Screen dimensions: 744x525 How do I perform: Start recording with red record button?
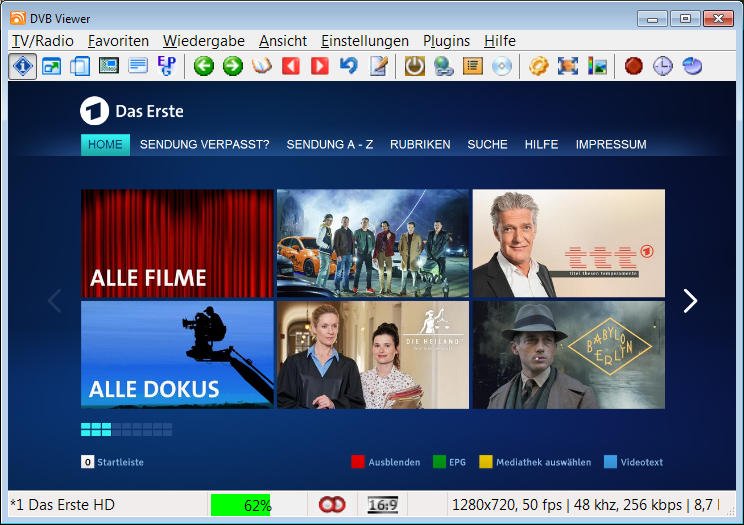[633, 66]
